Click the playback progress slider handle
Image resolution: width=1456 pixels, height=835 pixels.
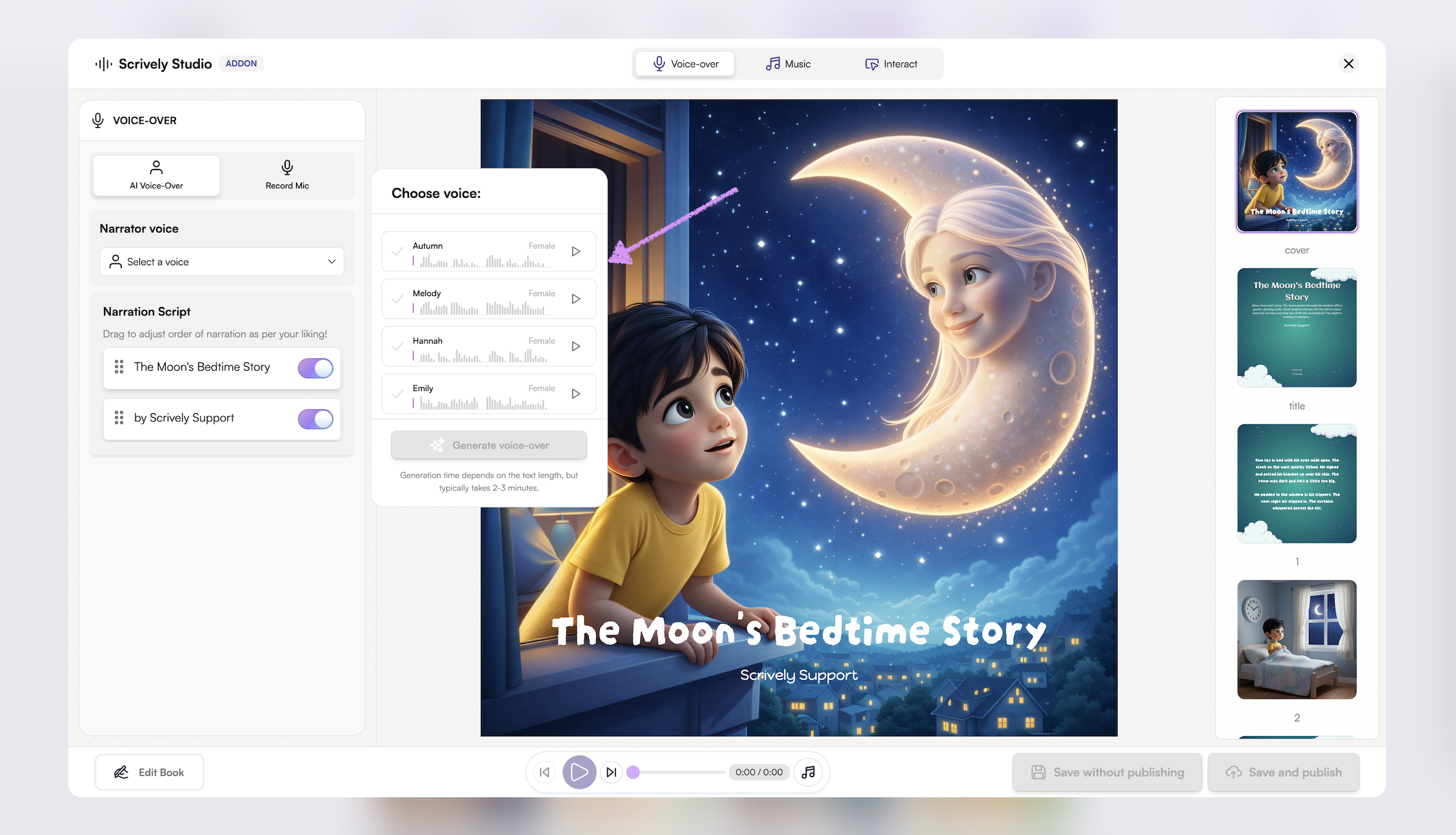[633, 772]
